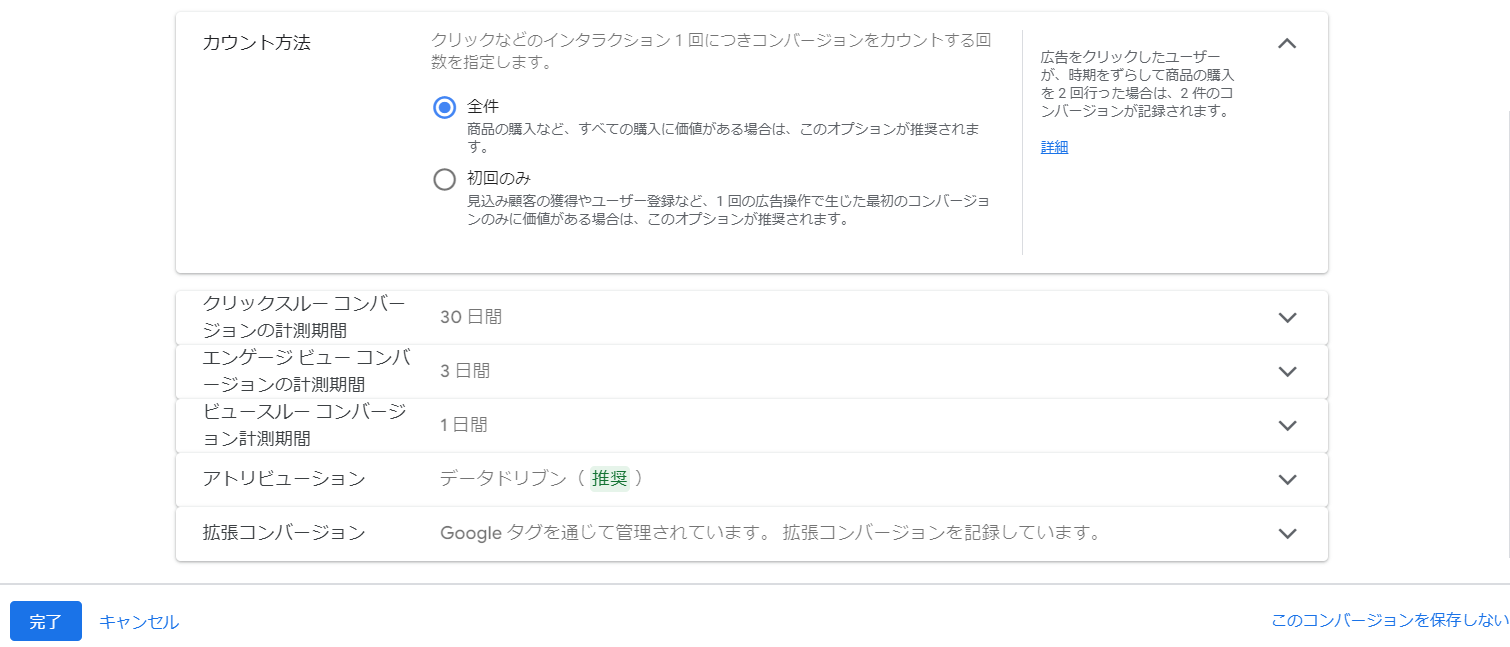The height and width of the screenshot is (647, 1510).
Task: Click the 30 日間 value text
Action: [470, 317]
